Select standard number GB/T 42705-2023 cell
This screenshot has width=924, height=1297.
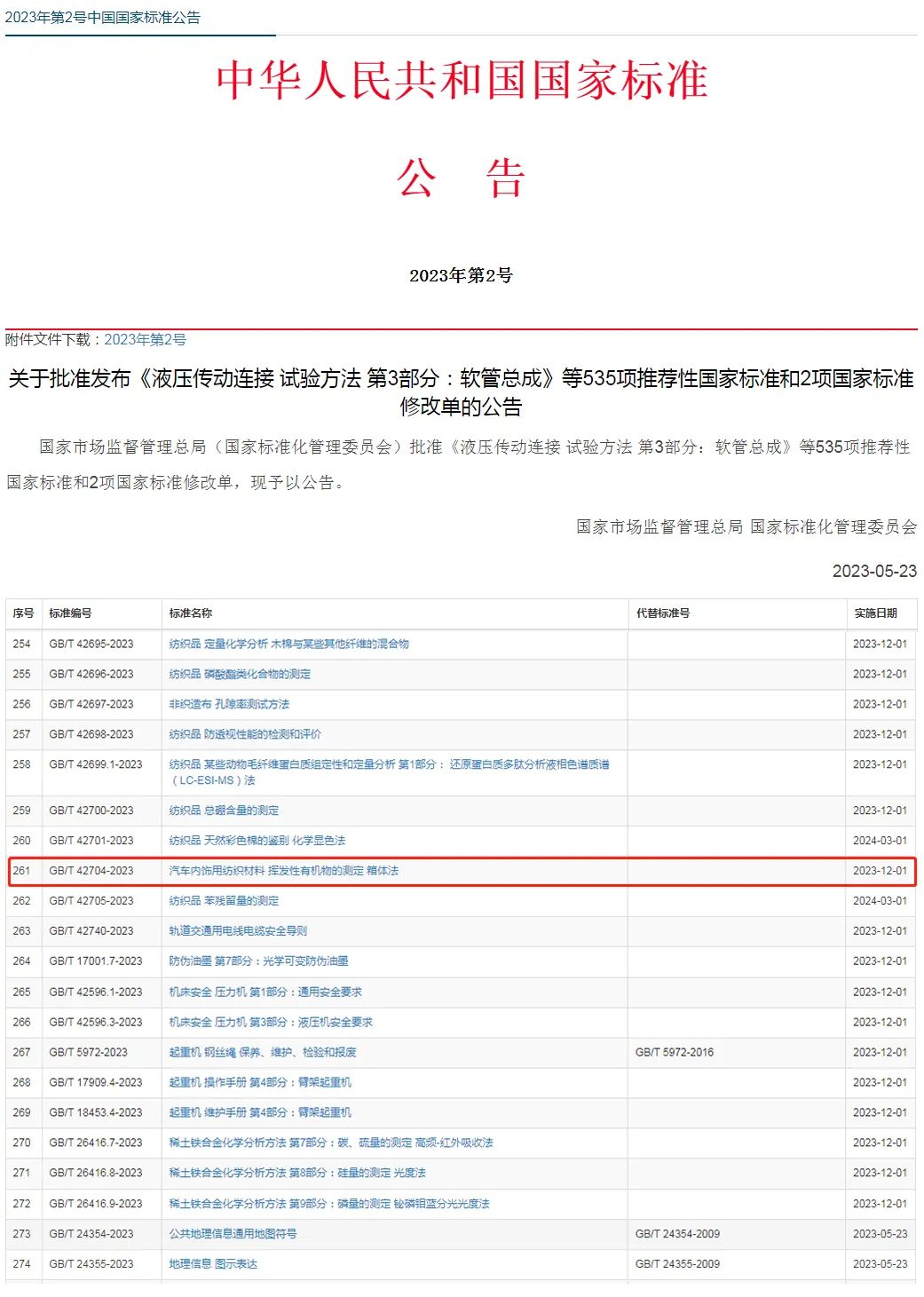point(91,901)
